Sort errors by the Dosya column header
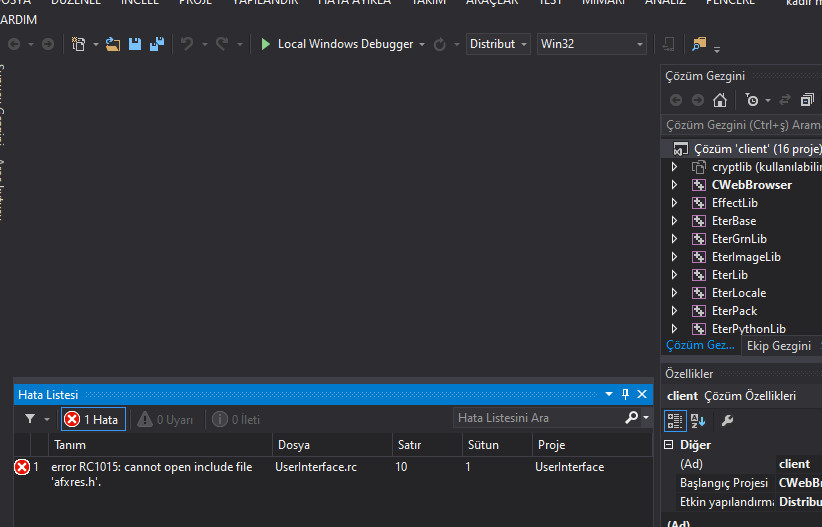Image resolution: width=822 pixels, height=527 pixels. [332, 445]
